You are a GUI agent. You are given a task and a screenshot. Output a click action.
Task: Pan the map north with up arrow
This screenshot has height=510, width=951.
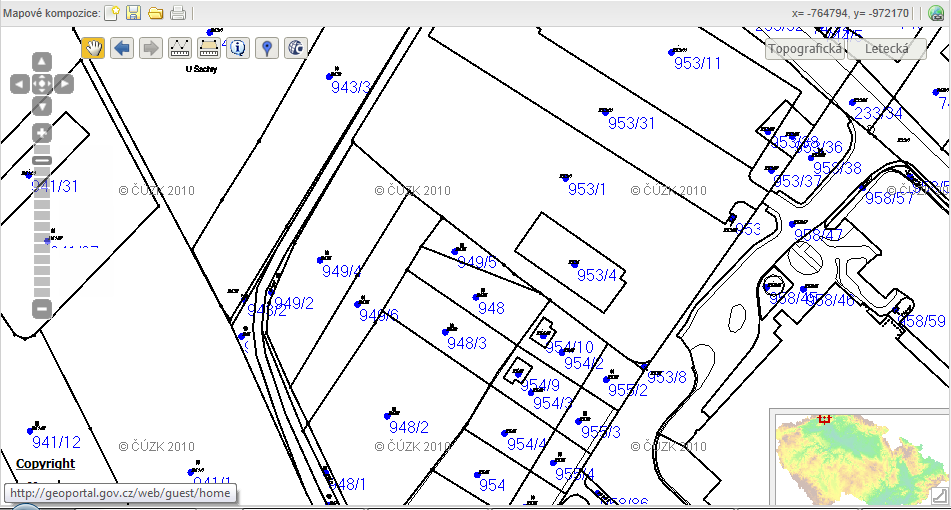click(x=42, y=62)
